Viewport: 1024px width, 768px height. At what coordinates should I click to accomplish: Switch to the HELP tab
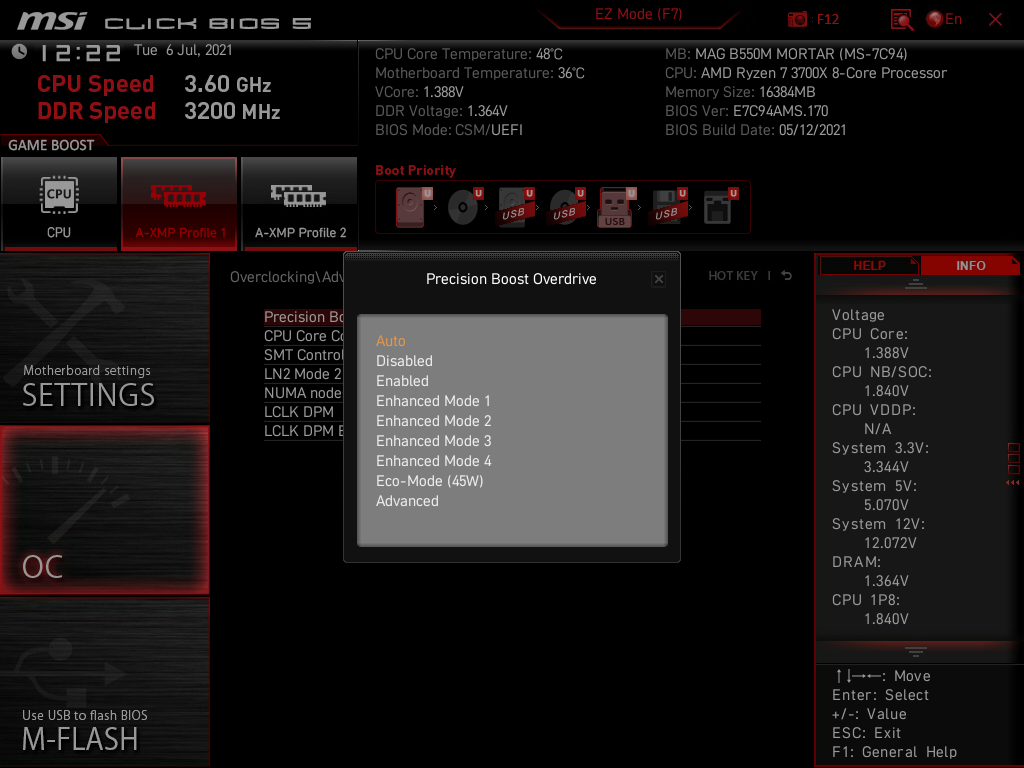point(869,266)
